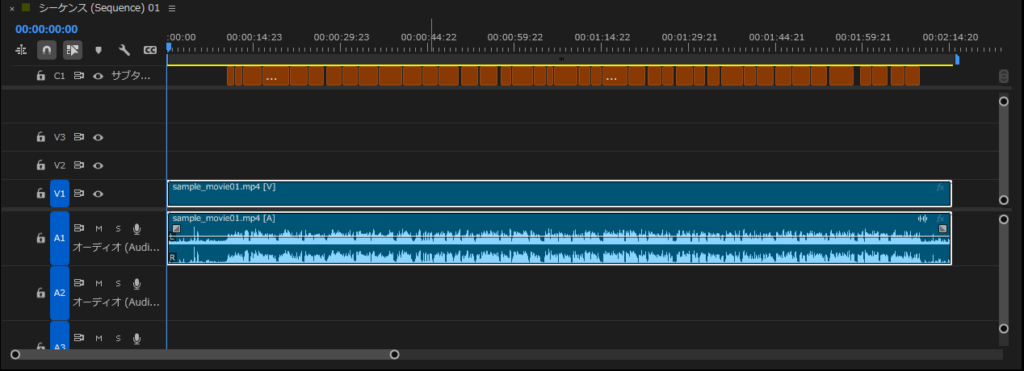Click the audio clip's end keyframe fade icon
Image resolution: width=1024 pixels, height=371 pixels.
point(942,229)
